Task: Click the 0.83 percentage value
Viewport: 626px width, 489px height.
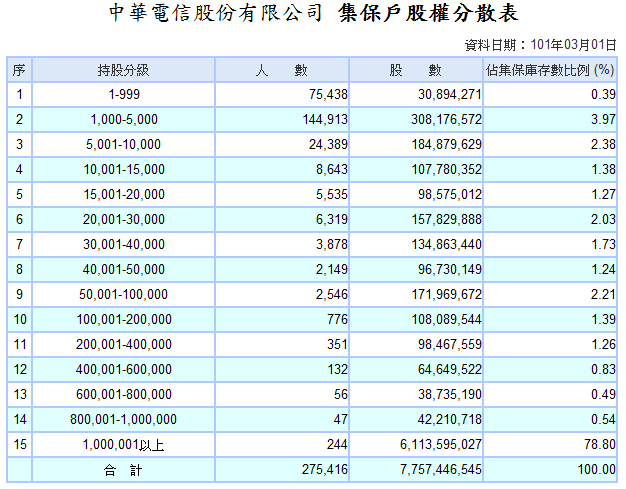Action: pyautogui.click(x=603, y=369)
